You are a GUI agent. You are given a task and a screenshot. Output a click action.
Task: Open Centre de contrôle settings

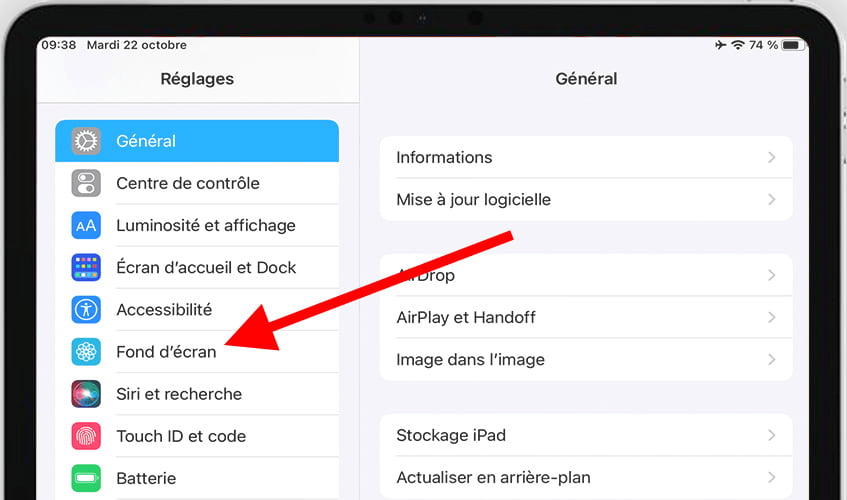pos(197,183)
